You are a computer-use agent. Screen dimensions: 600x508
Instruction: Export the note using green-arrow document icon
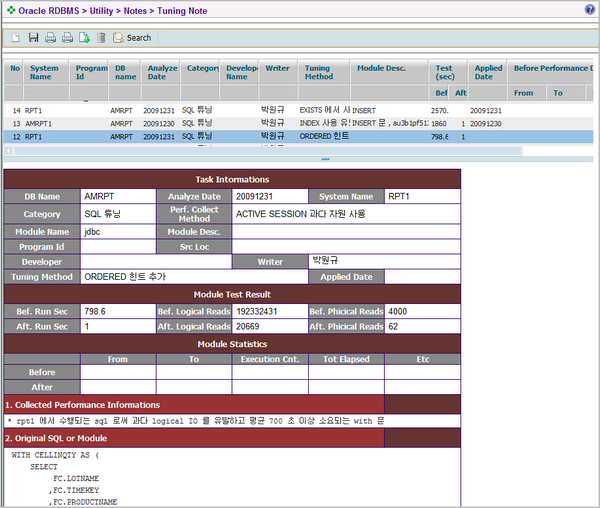84,37
